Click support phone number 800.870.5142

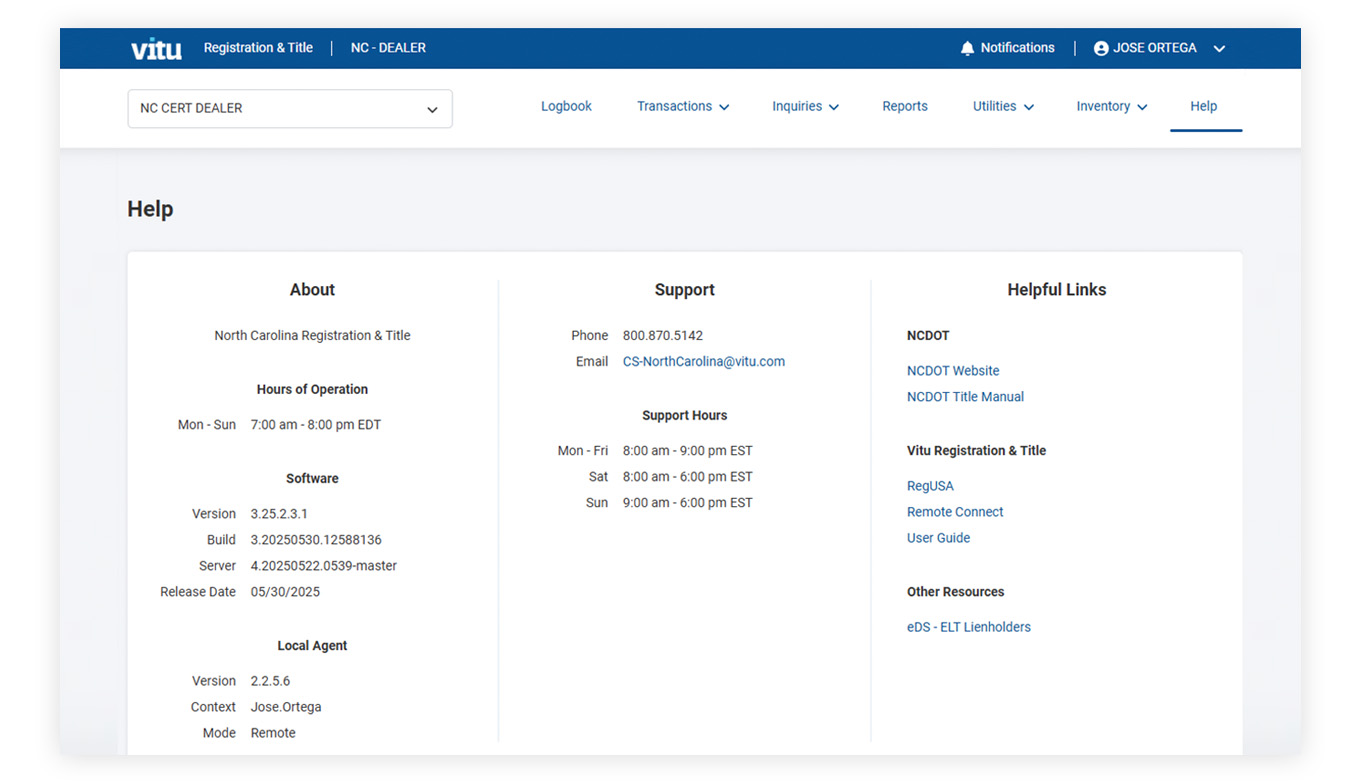point(663,336)
